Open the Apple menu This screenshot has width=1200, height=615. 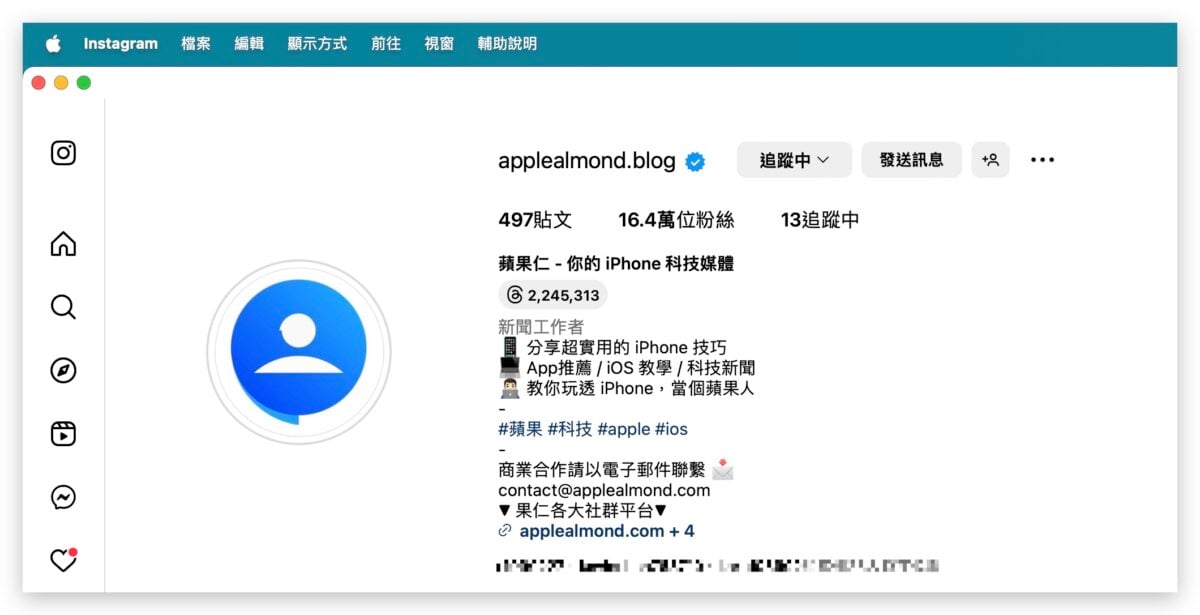53,44
